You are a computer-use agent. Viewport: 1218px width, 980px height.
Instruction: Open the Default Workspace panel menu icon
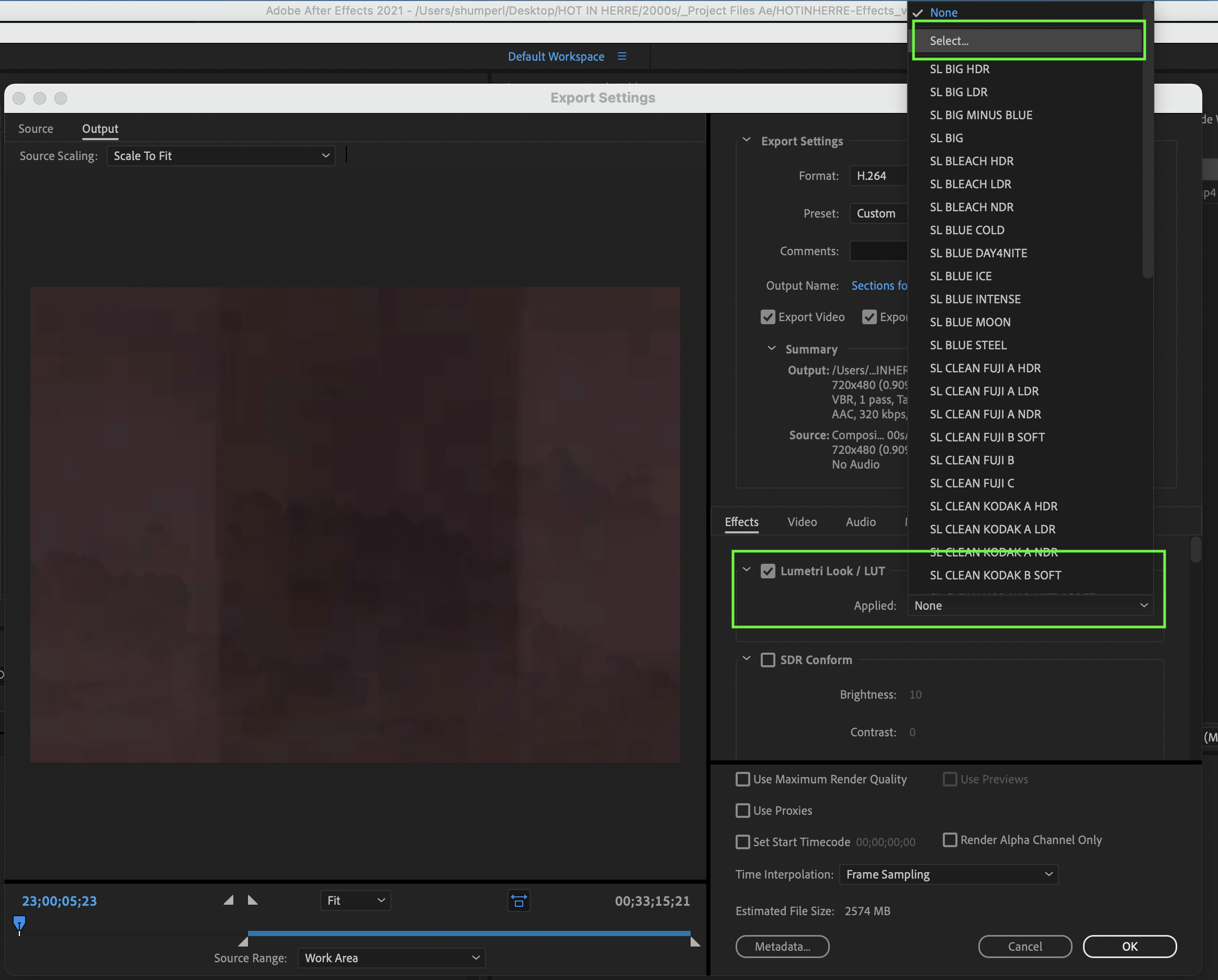pos(622,56)
